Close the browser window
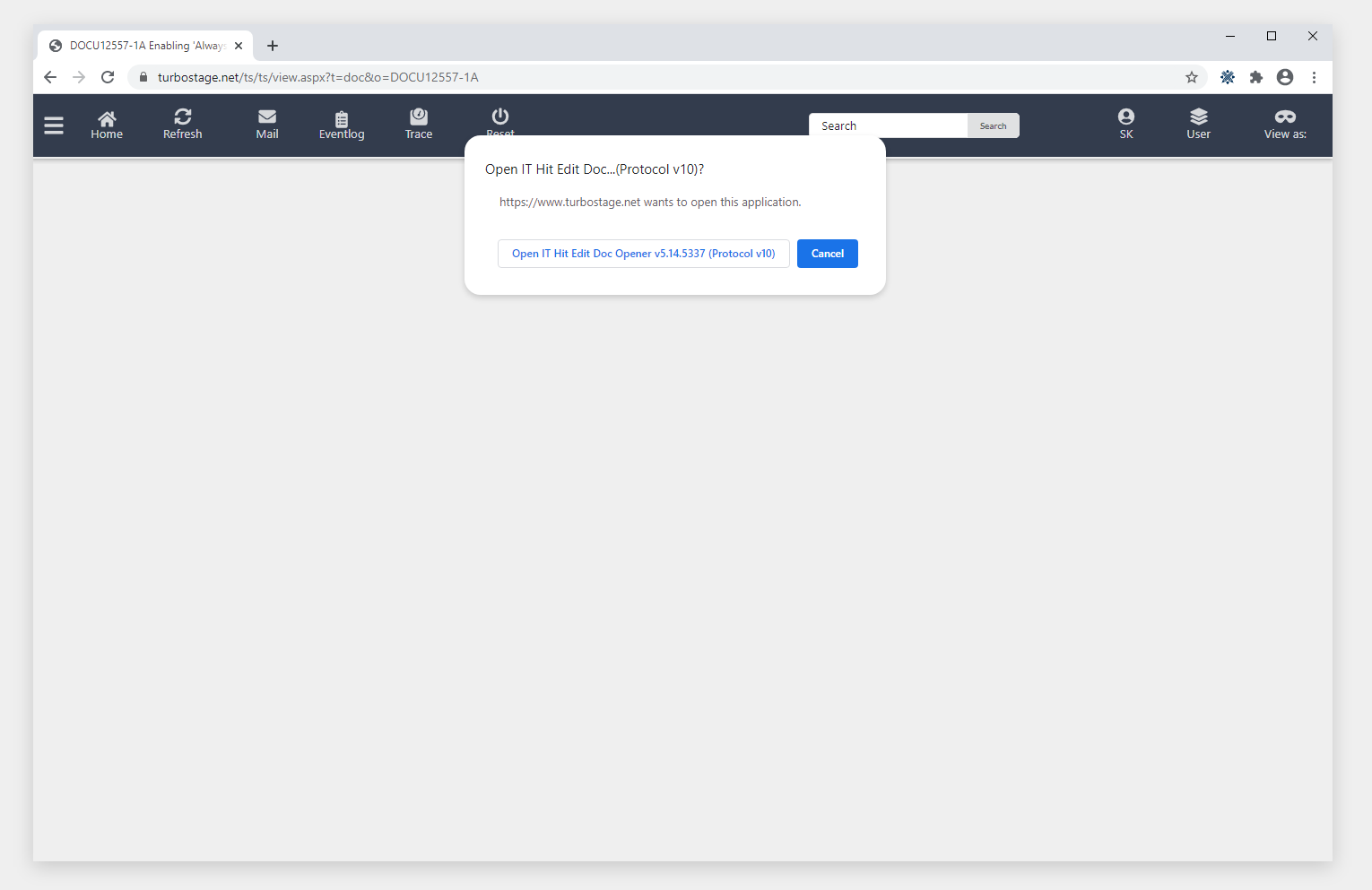 (1313, 36)
